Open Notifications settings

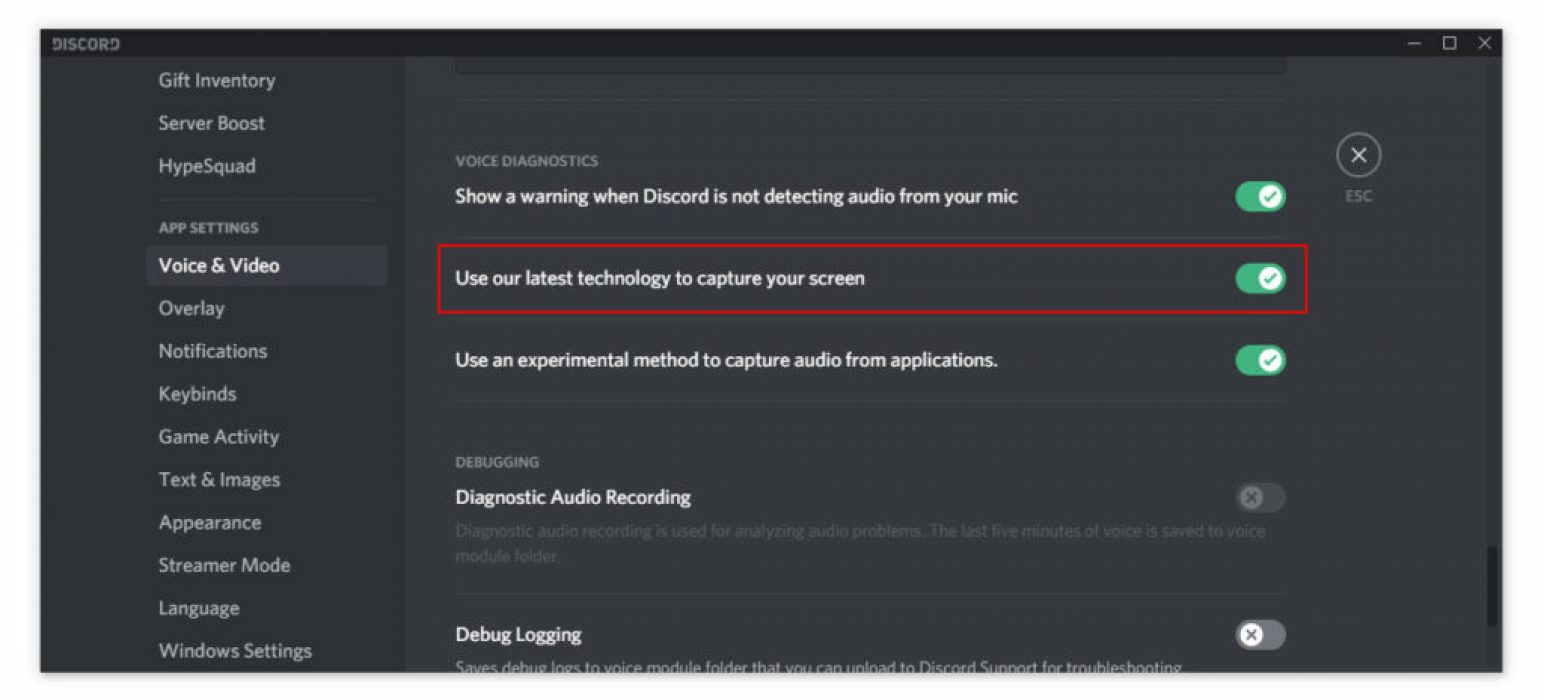[212, 351]
